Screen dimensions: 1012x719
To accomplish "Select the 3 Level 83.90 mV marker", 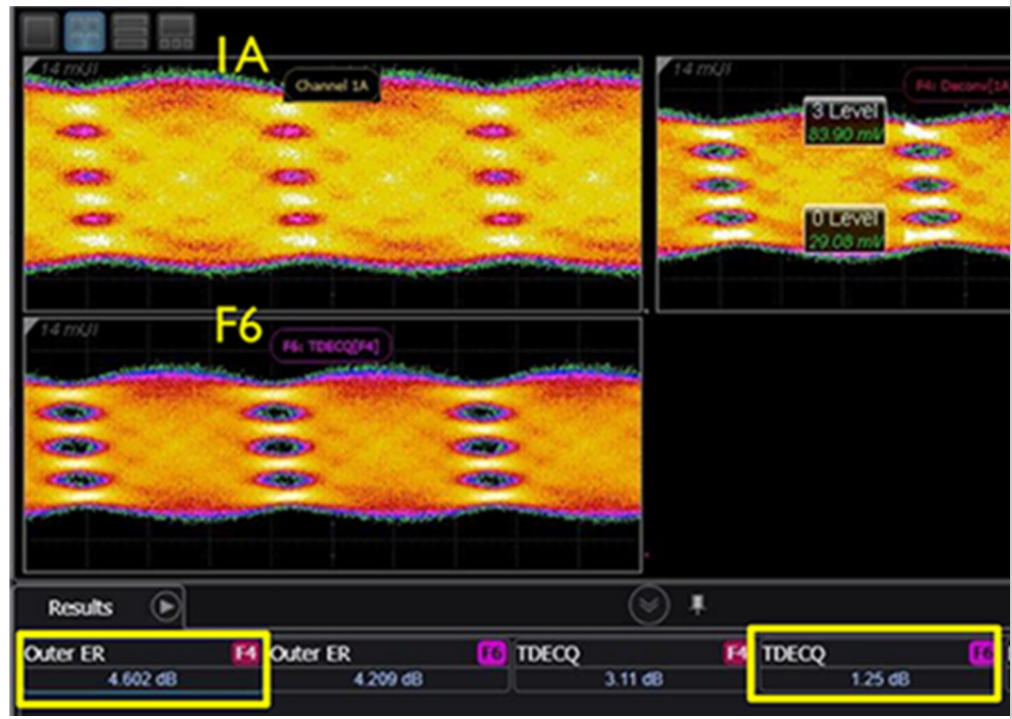I will pyautogui.click(x=845, y=122).
